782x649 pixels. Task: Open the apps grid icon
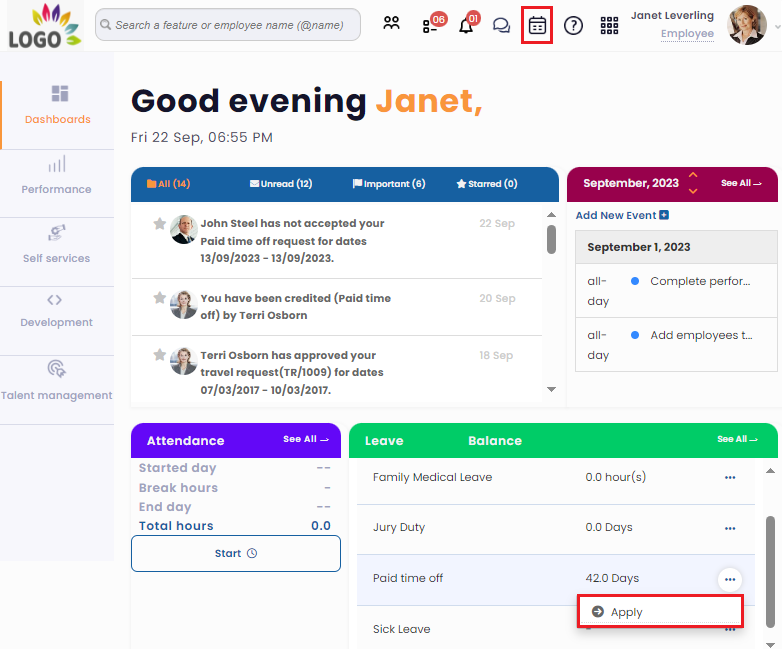click(x=609, y=26)
